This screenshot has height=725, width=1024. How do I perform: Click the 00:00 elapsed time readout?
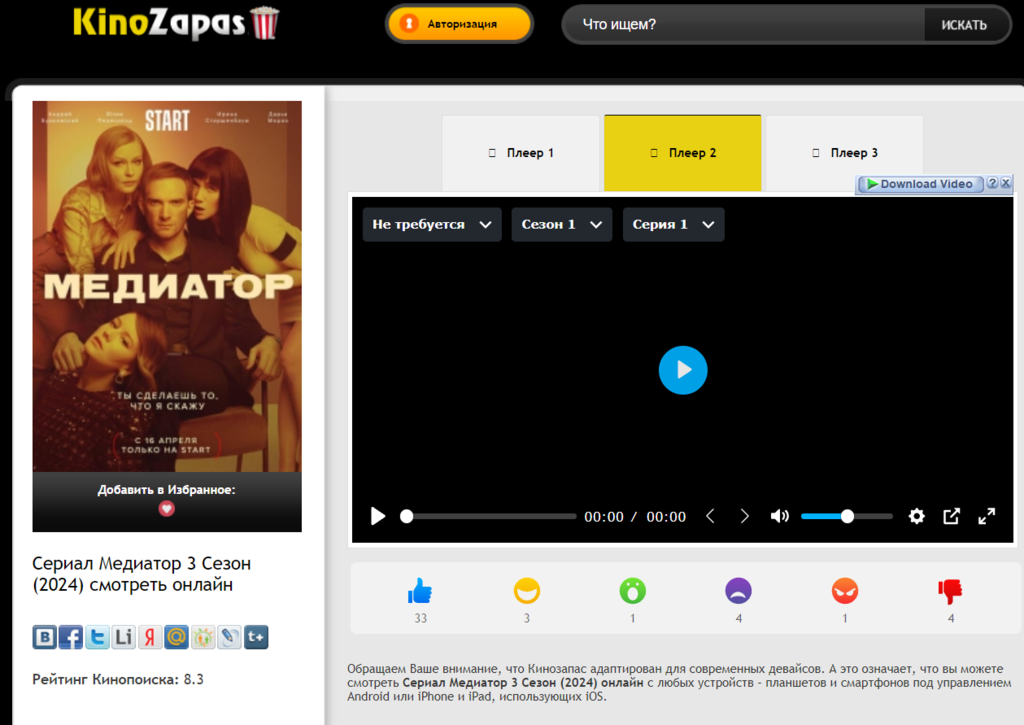click(x=603, y=517)
